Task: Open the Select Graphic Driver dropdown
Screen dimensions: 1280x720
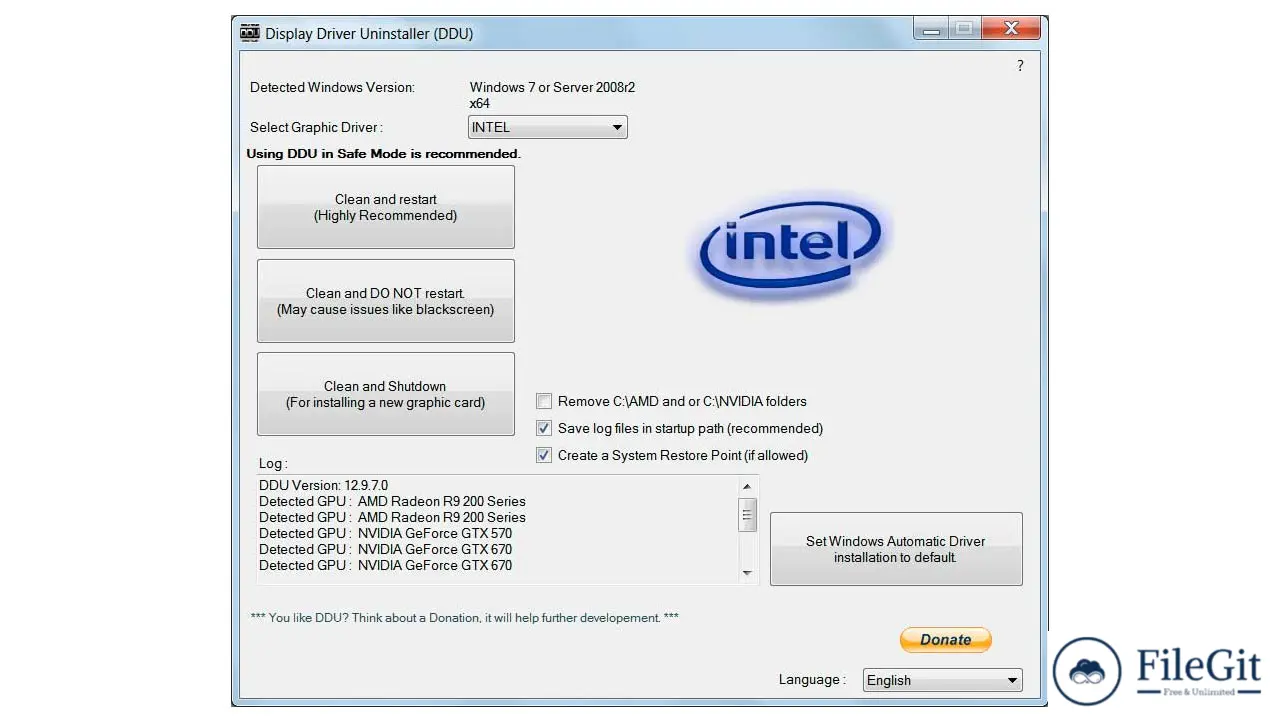Action: pos(548,127)
